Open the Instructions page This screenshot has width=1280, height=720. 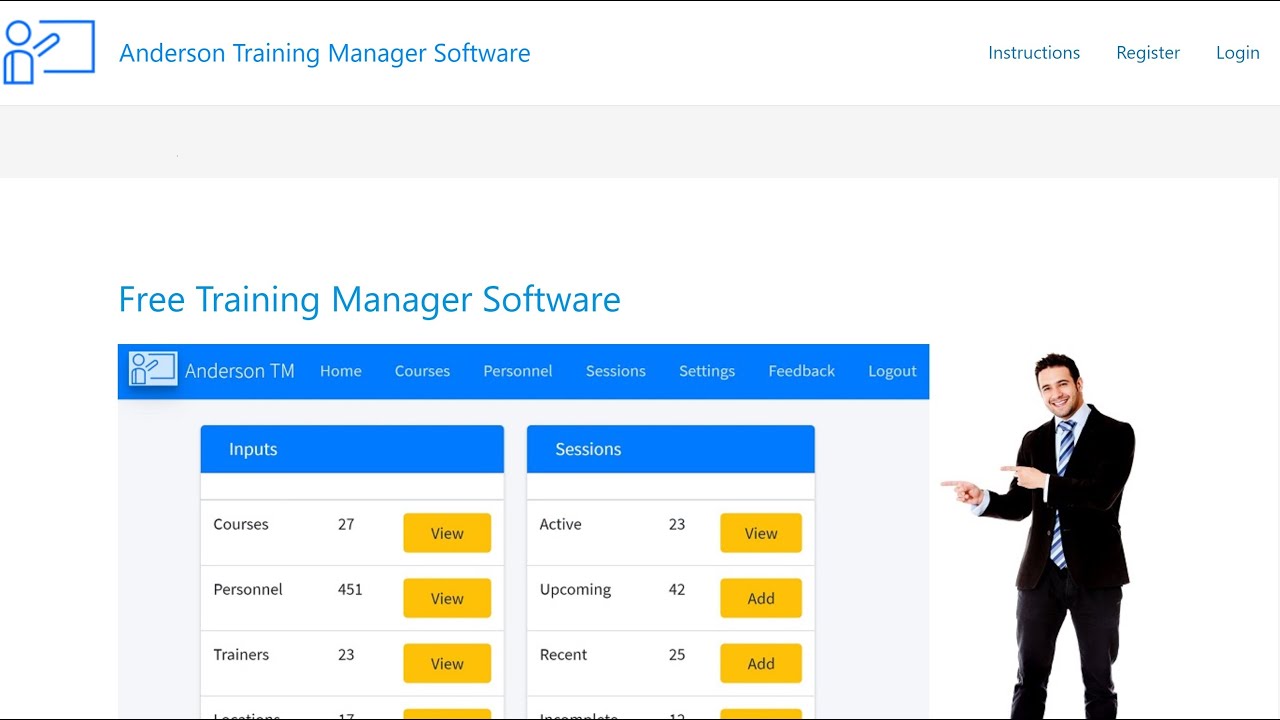click(x=1034, y=53)
